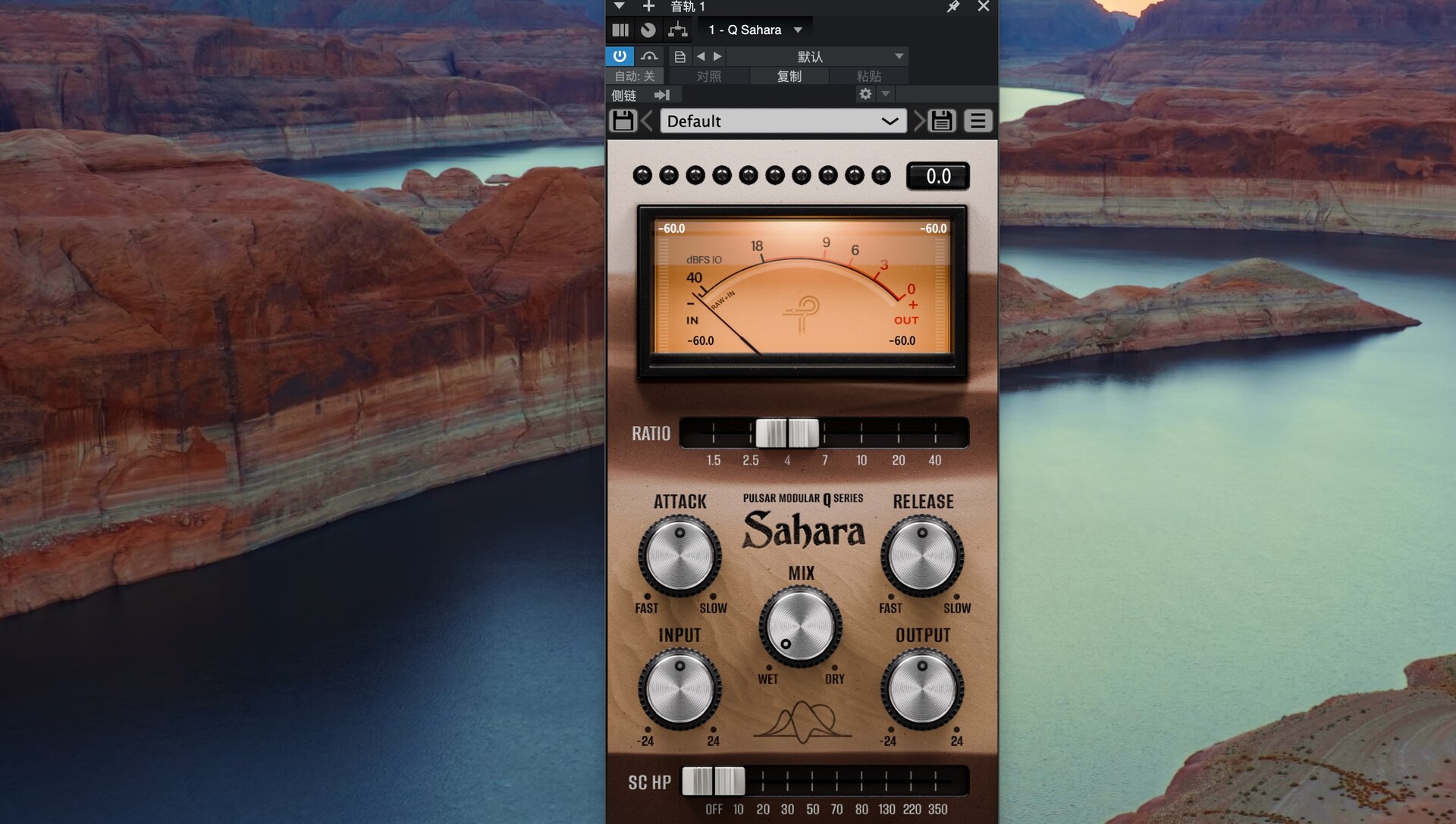Close the Q Sahara plugin window
This screenshot has height=824, width=1456.
click(984, 6)
